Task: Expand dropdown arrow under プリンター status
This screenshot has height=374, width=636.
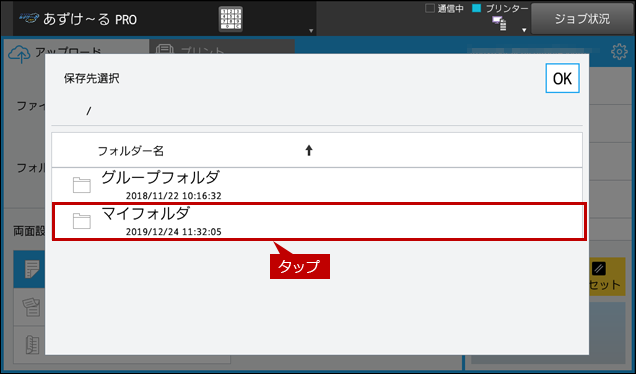Action: pyautogui.click(x=524, y=30)
